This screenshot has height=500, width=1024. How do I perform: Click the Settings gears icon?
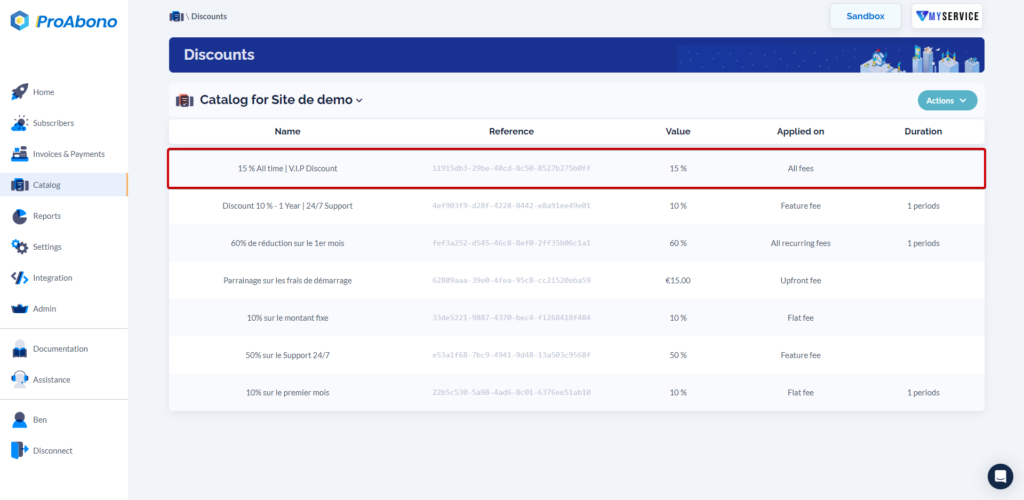pos(20,247)
